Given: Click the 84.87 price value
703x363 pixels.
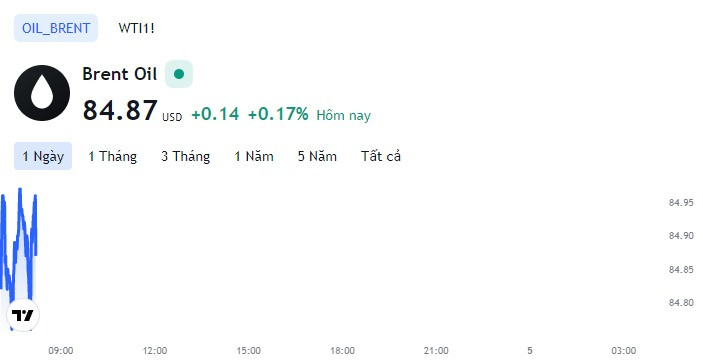Looking at the screenshot, I should (120, 110).
